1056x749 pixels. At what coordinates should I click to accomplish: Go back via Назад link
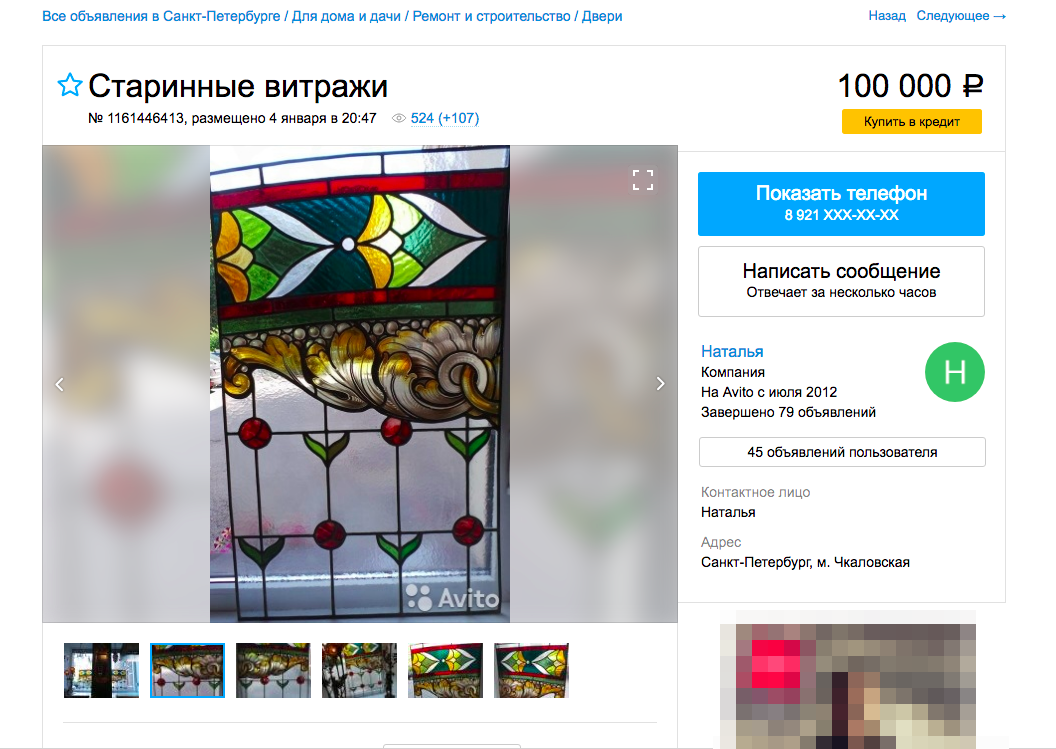[887, 15]
